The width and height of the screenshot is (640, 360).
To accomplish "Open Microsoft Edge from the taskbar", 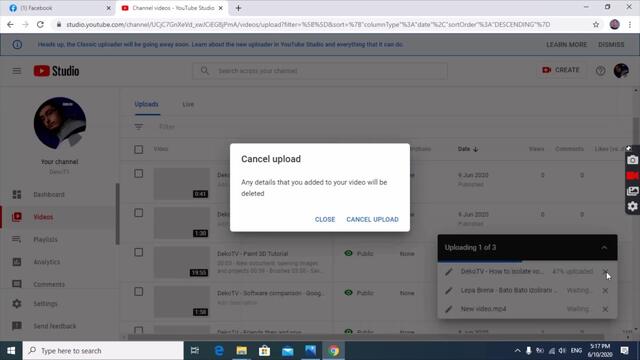I will tap(219, 351).
